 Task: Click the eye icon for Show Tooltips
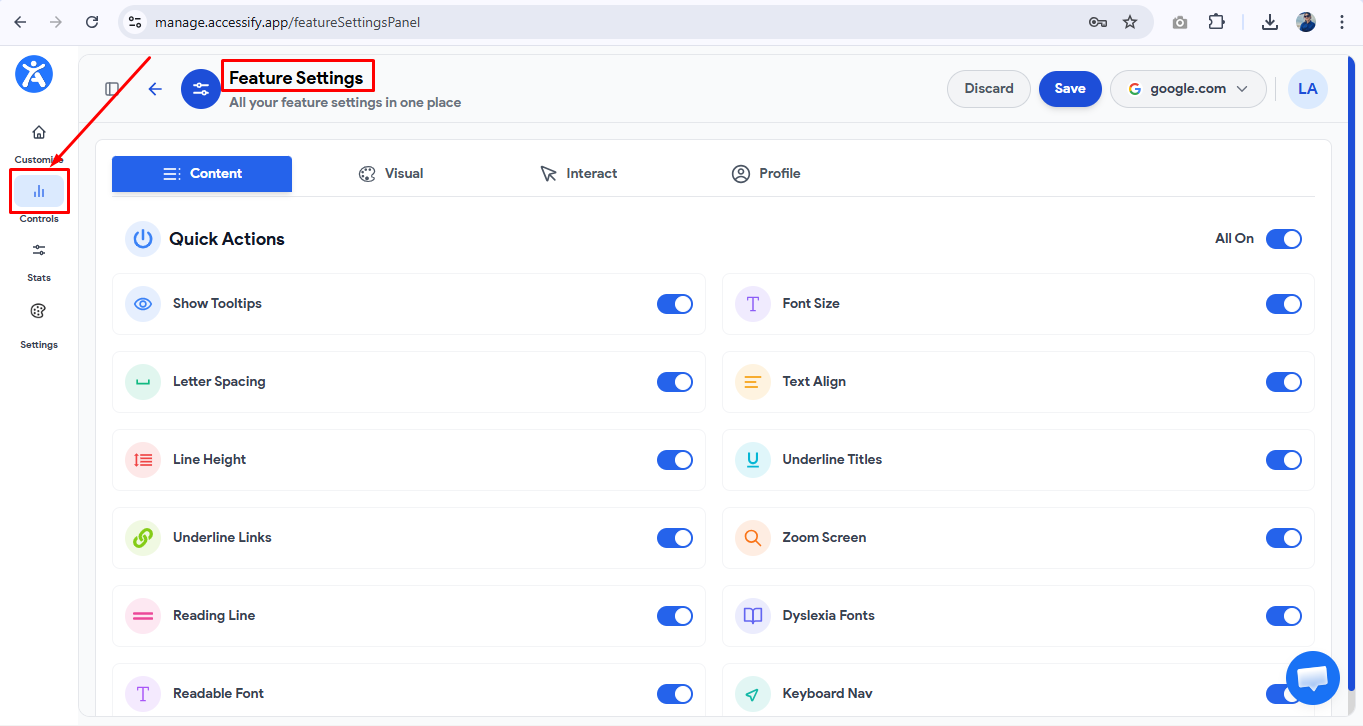pyautogui.click(x=143, y=303)
